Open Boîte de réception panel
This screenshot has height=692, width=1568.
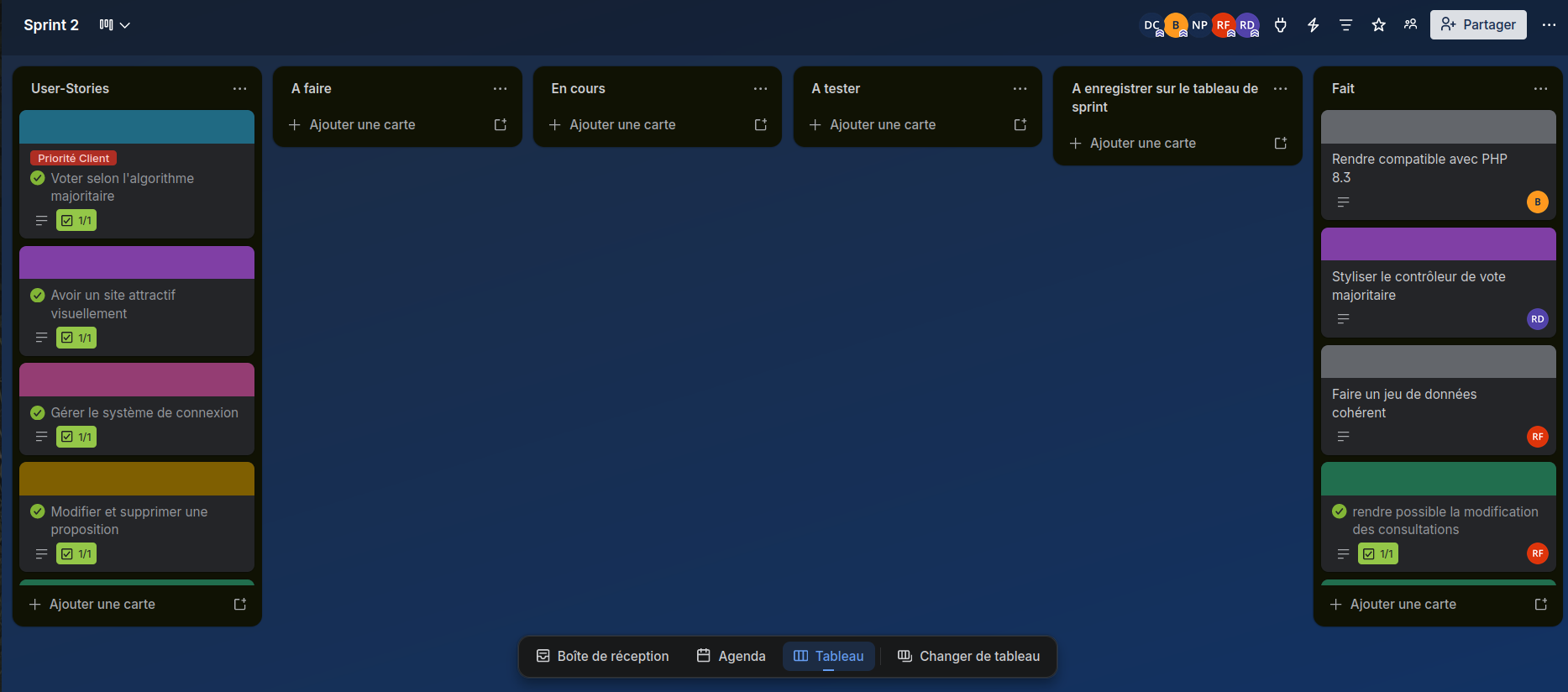(x=603, y=656)
